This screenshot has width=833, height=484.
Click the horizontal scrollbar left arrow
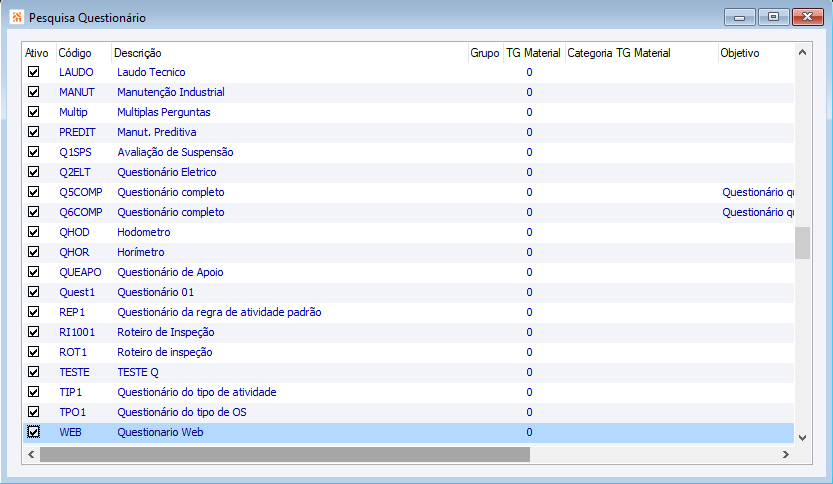coord(31,454)
